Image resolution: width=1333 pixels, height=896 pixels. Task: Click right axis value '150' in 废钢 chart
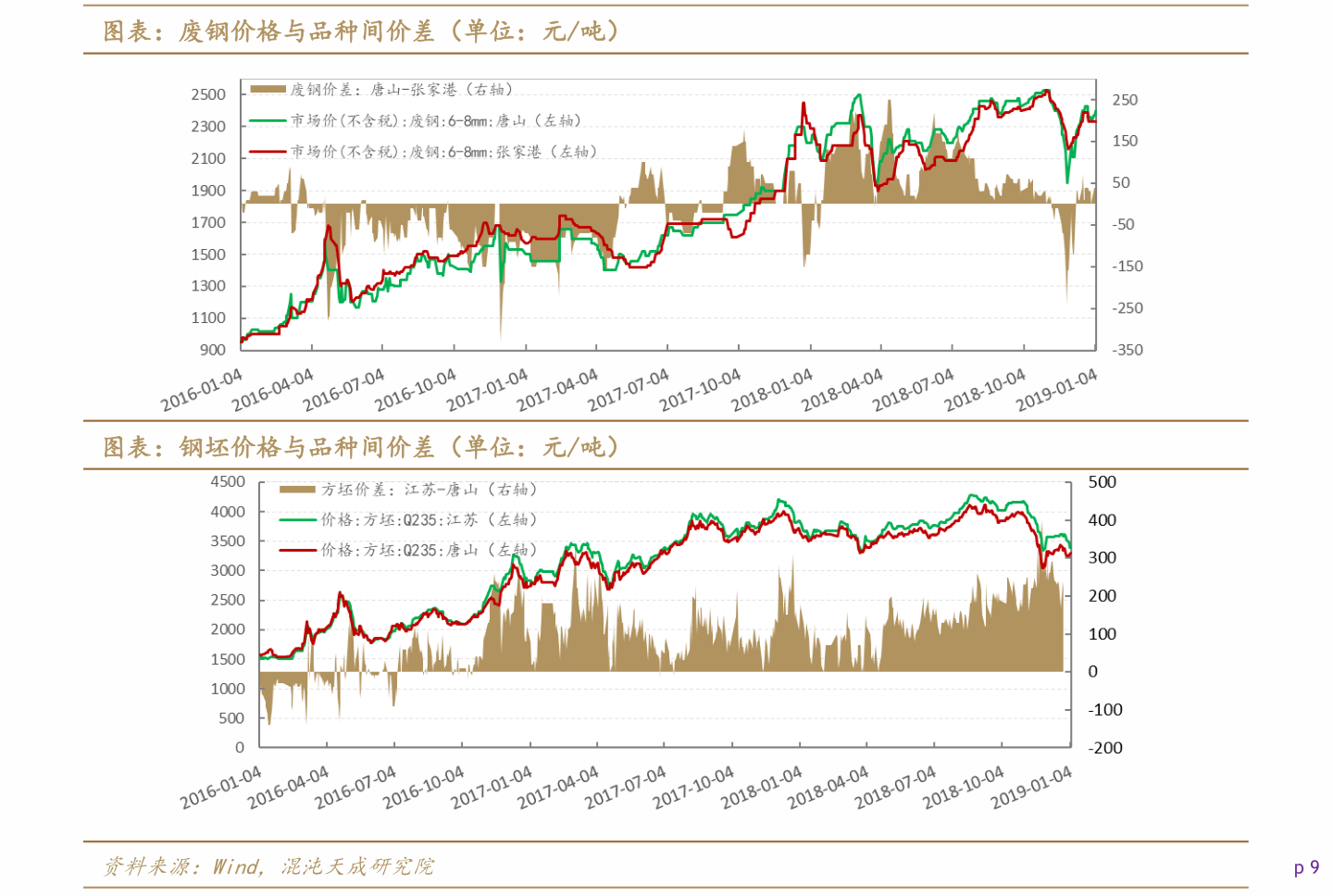(1125, 141)
